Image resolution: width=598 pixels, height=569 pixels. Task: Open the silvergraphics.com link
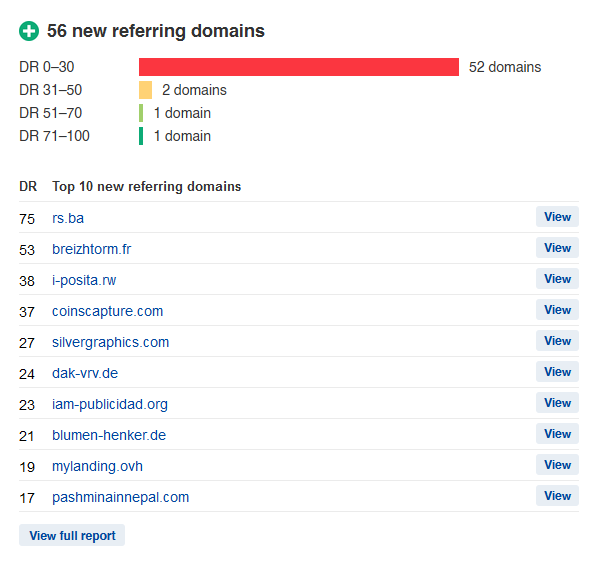[110, 342]
